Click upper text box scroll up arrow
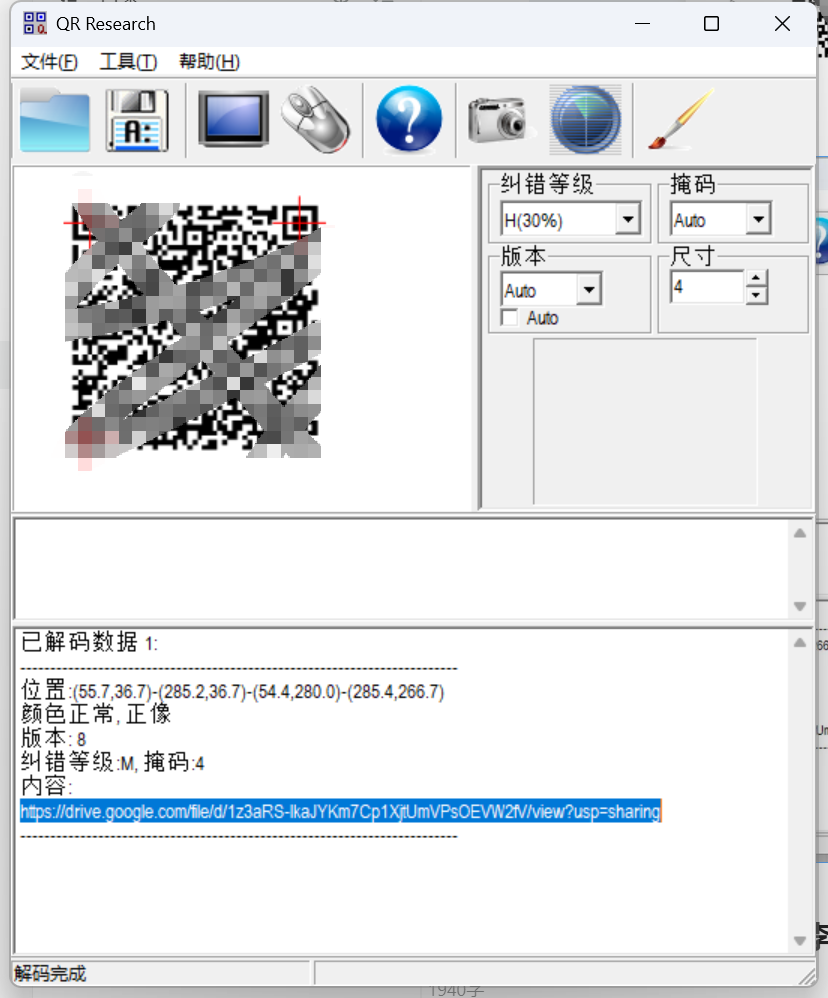 (800, 533)
